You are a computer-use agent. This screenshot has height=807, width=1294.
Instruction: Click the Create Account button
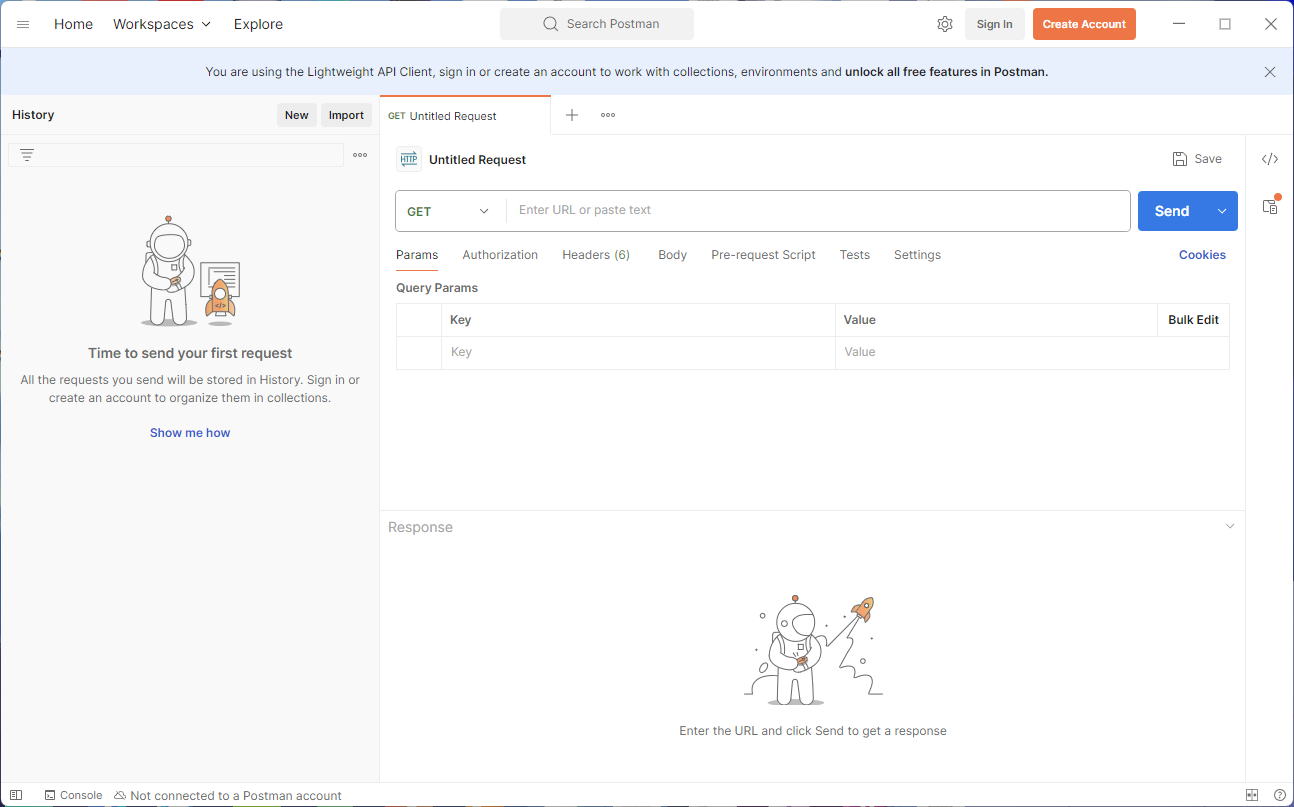point(1084,24)
